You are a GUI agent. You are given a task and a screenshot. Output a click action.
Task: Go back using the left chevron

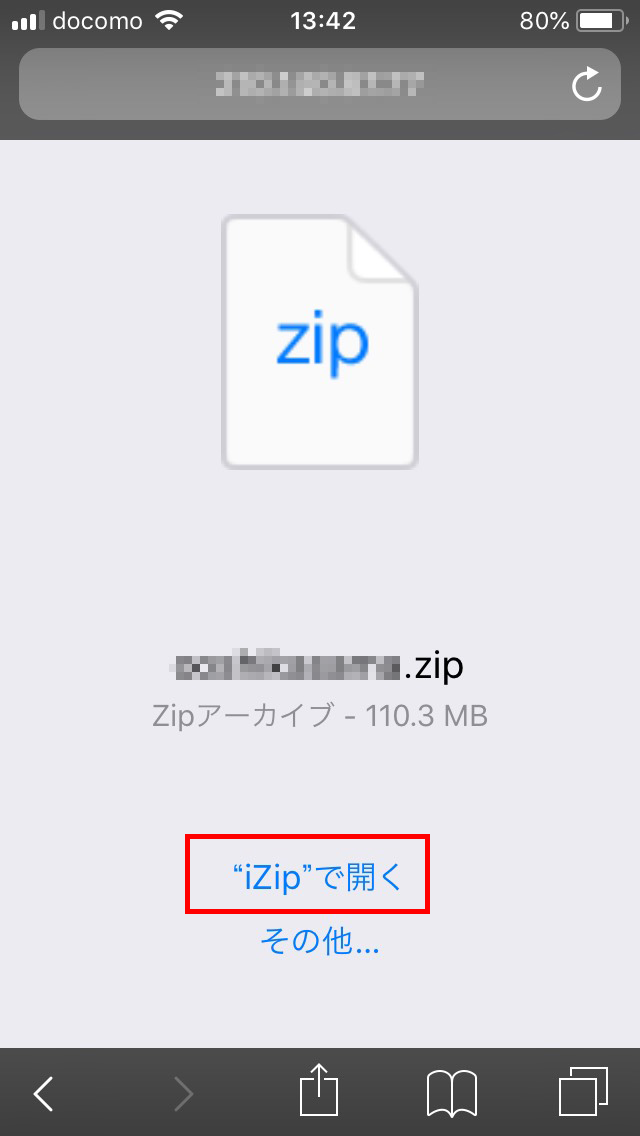44,1093
